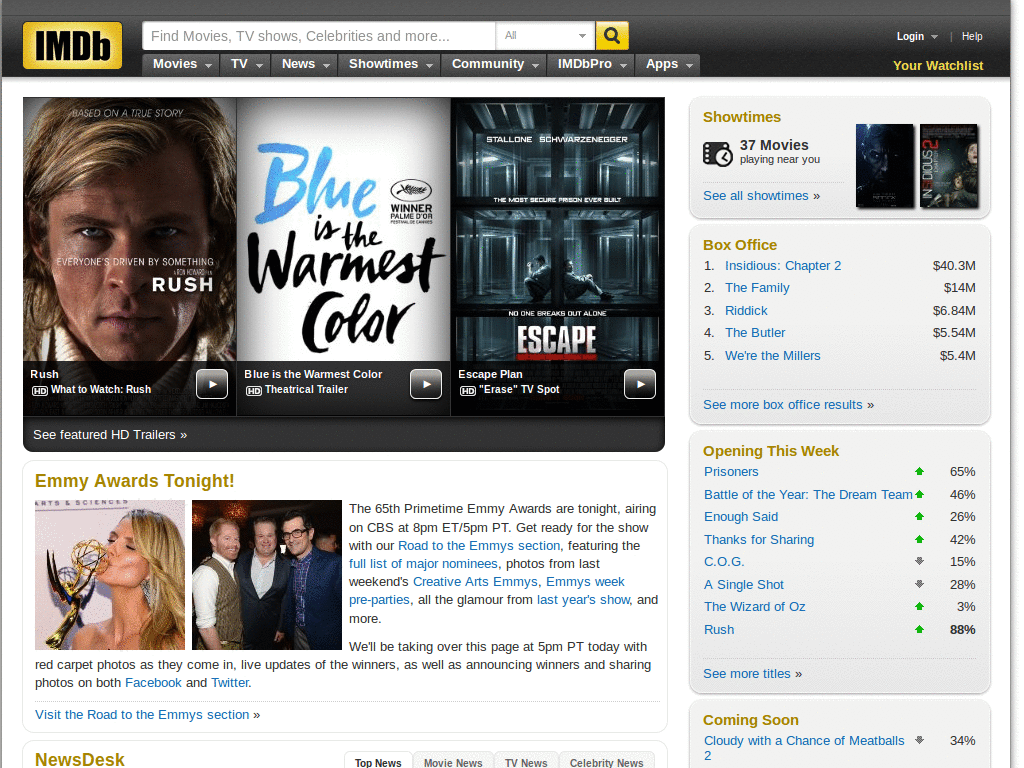Open the IMDbPro menu
Screen dimensions: 1024x768
coord(591,64)
